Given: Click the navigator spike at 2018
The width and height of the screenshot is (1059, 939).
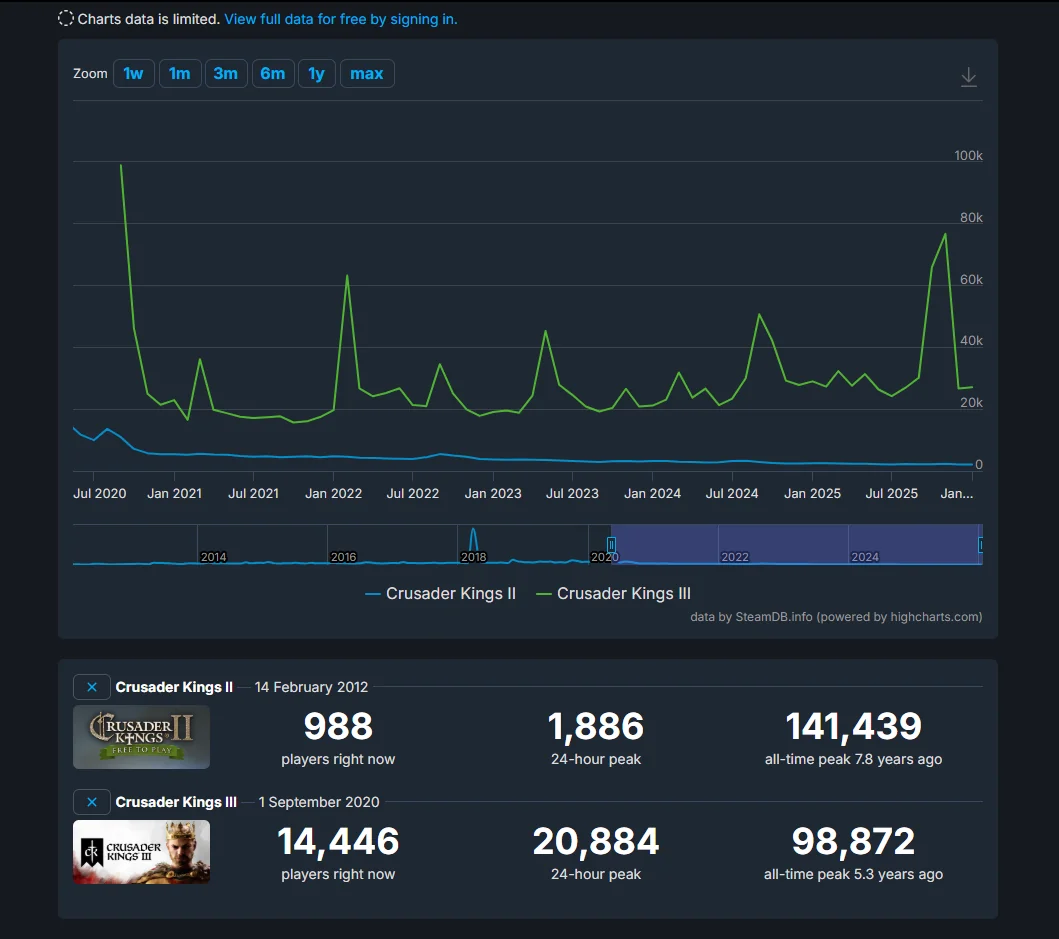Looking at the screenshot, I should click(473, 539).
